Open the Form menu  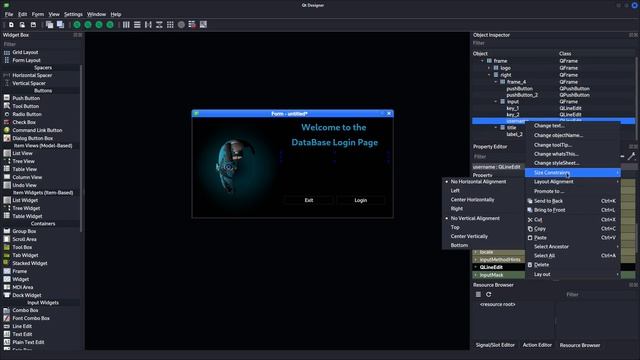click(38, 14)
